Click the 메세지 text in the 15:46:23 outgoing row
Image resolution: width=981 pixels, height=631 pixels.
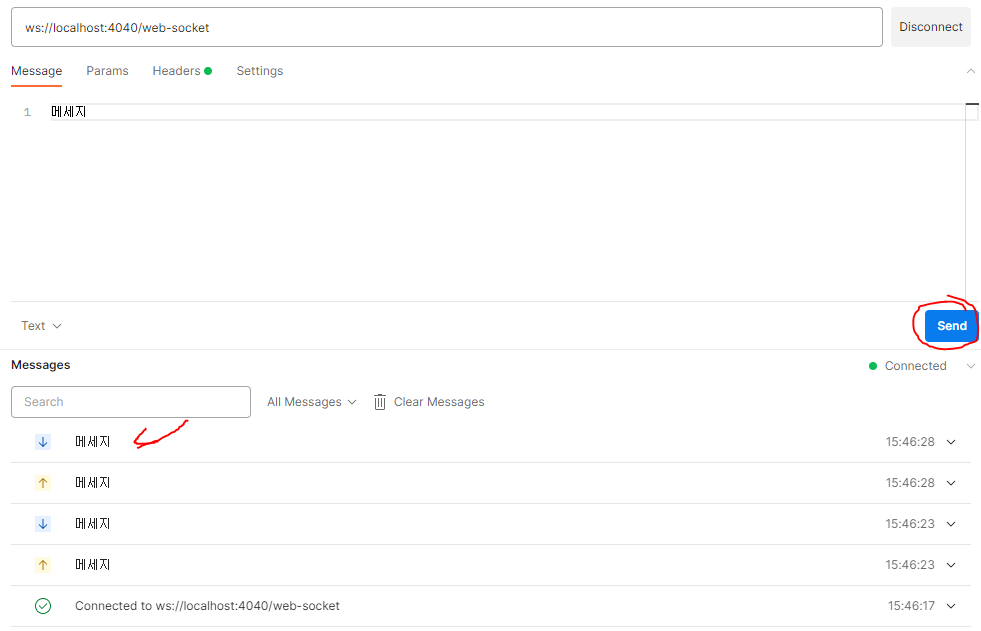coord(93,565)
